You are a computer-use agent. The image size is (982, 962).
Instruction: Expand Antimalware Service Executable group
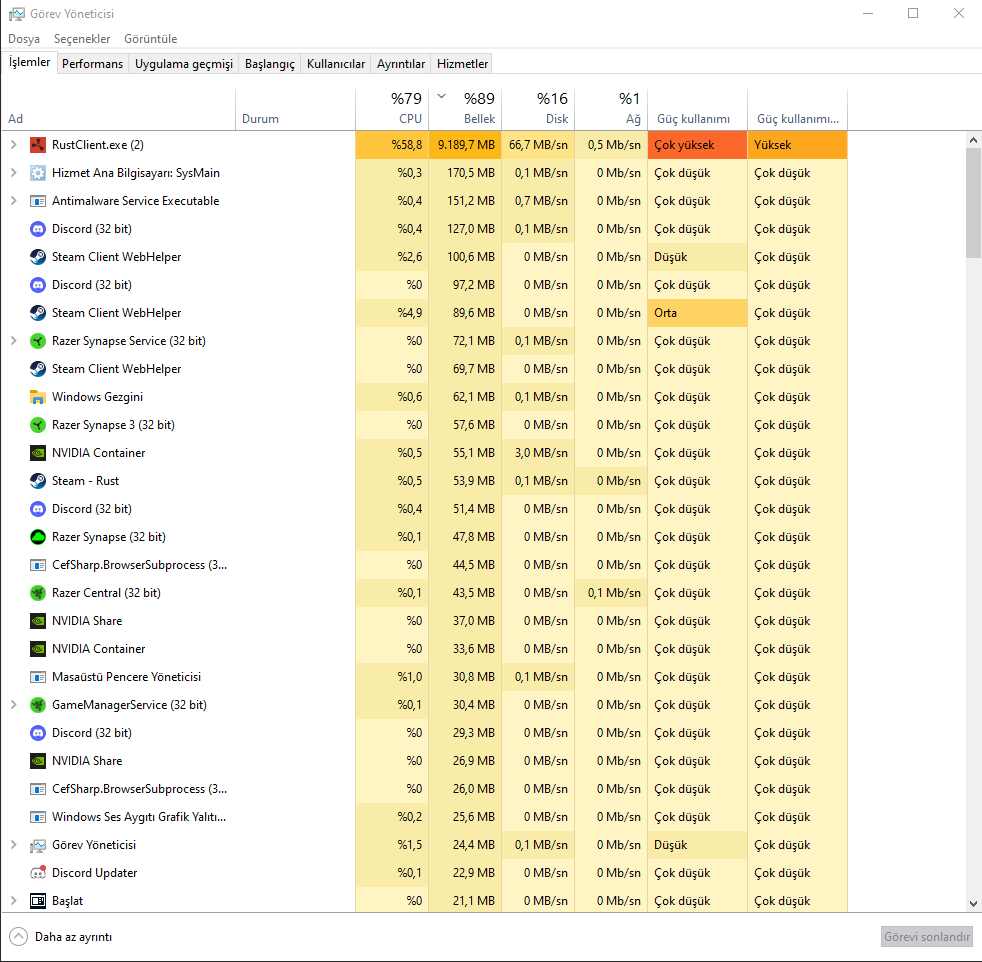point(14,201)
